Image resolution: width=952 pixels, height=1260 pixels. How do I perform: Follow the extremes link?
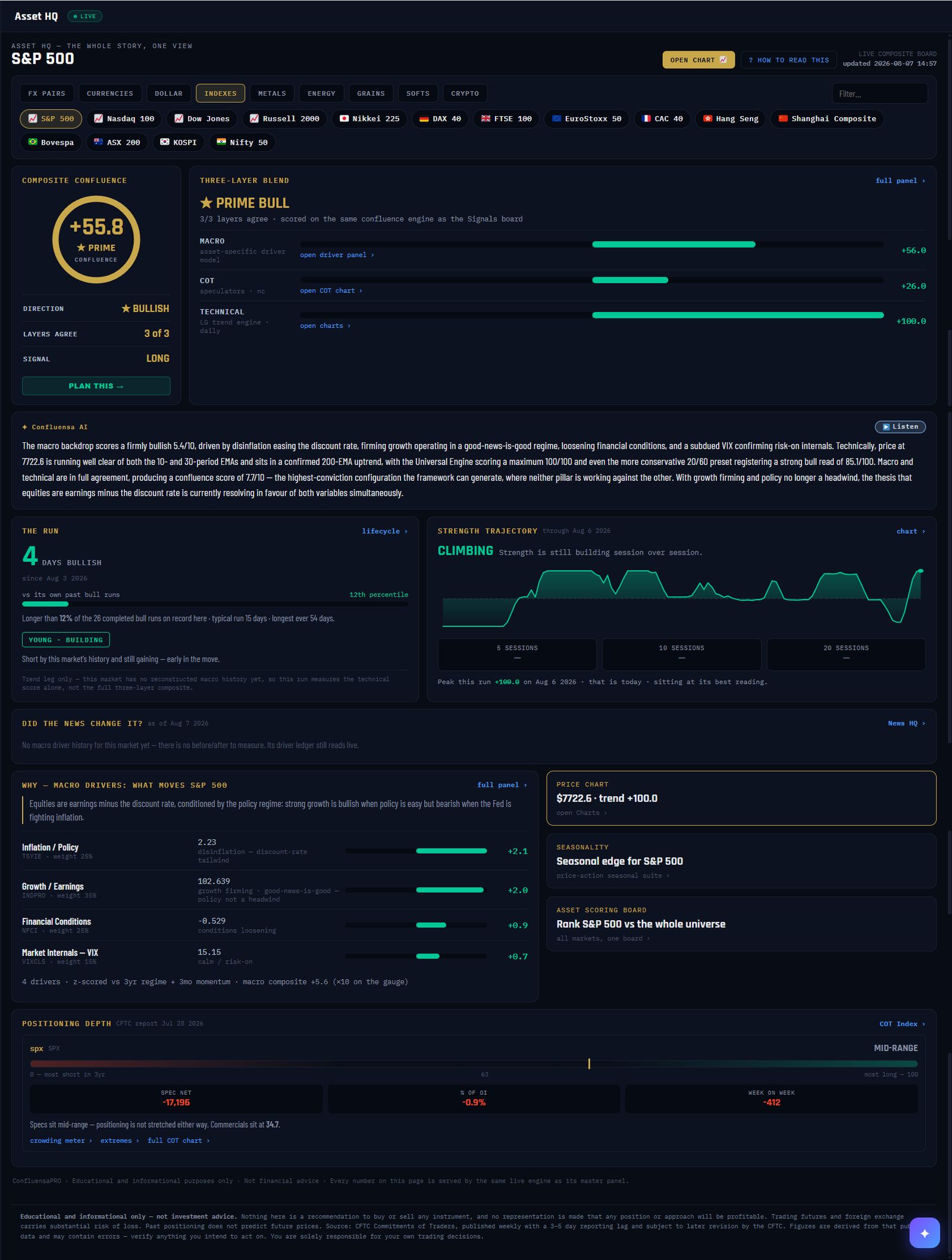tap(120, 1140)
